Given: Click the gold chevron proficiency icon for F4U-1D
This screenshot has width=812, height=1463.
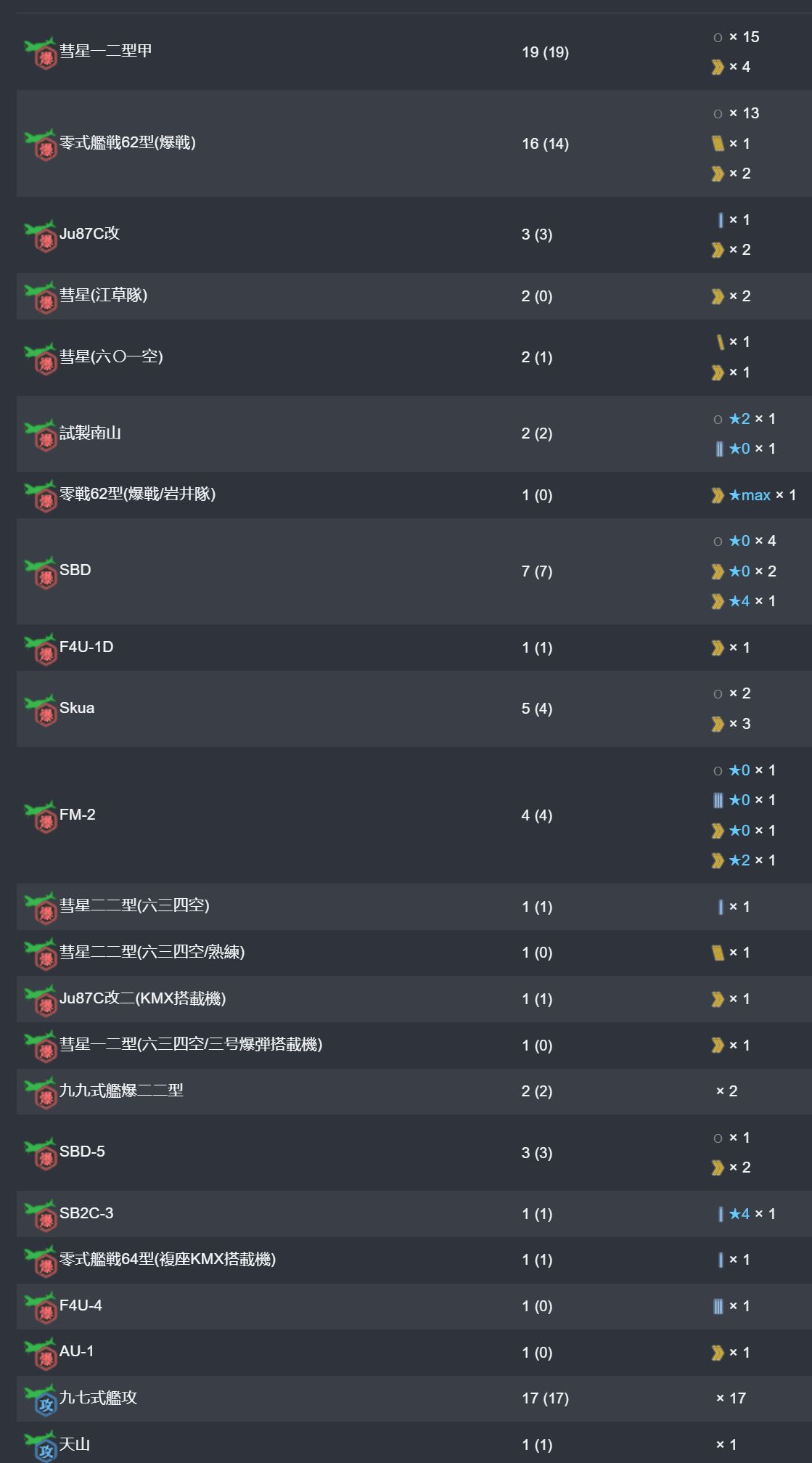Looking at the screenshot, I should click(718, 648).
